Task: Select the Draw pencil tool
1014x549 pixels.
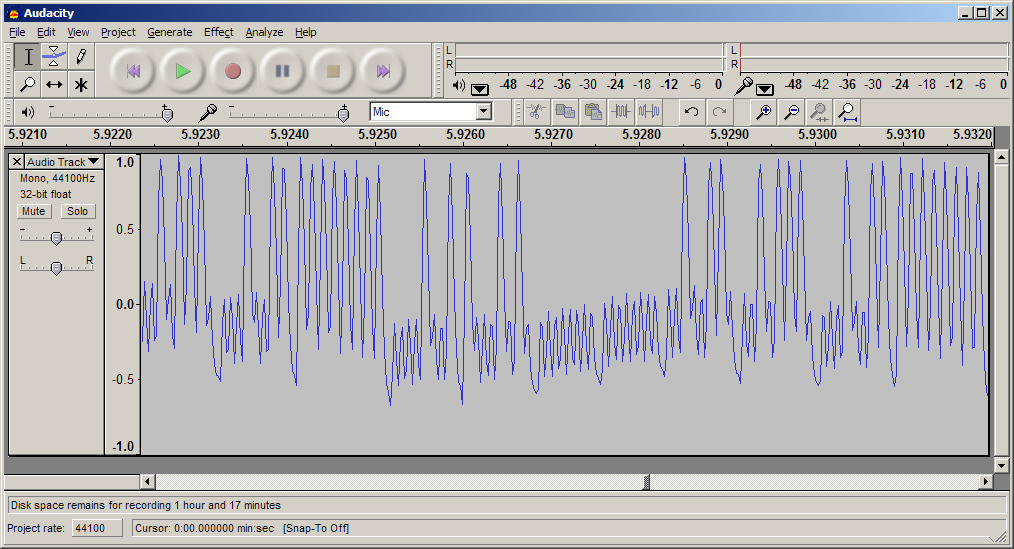Action: tap(81, 57)
